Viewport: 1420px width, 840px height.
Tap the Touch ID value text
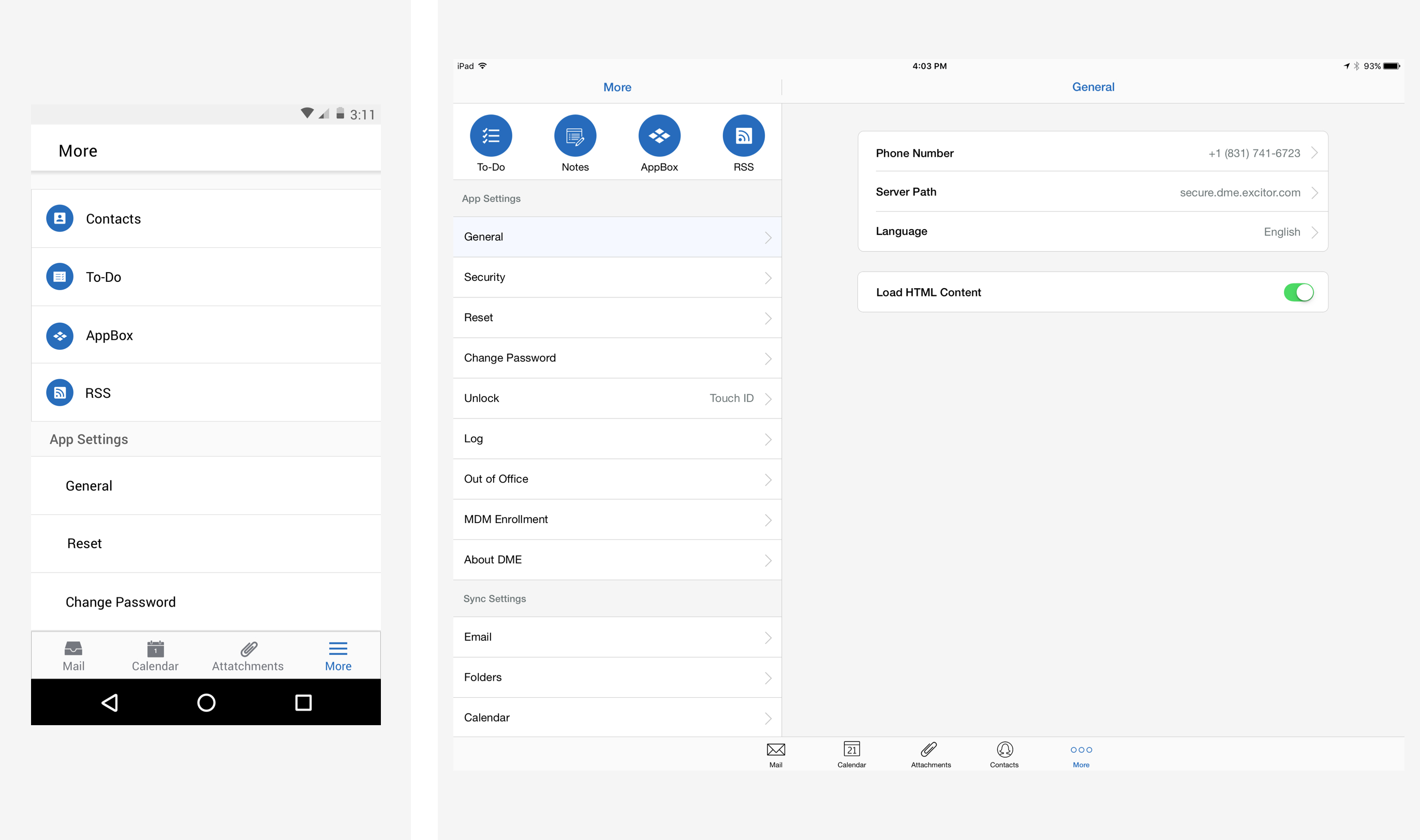[x=732, y=398]
